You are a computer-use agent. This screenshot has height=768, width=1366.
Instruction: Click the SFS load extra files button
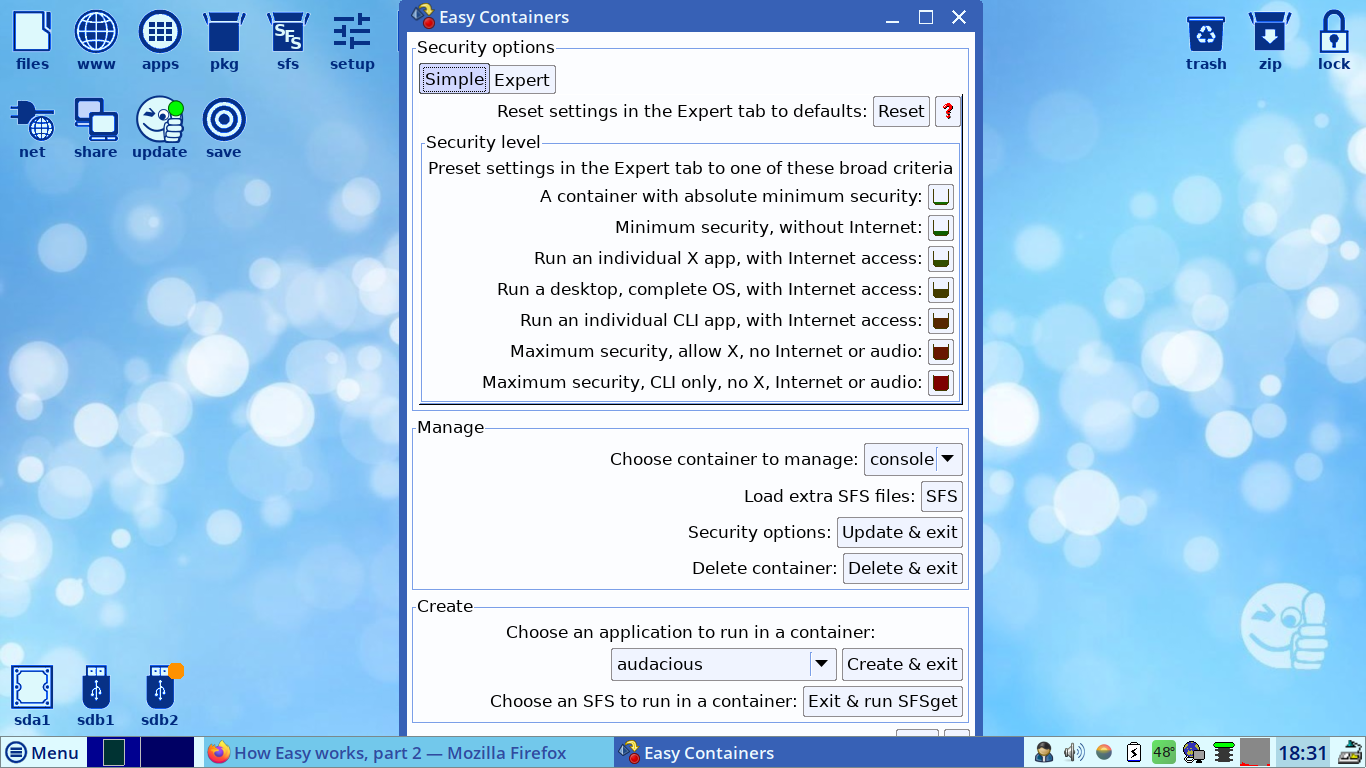(942, 496)
